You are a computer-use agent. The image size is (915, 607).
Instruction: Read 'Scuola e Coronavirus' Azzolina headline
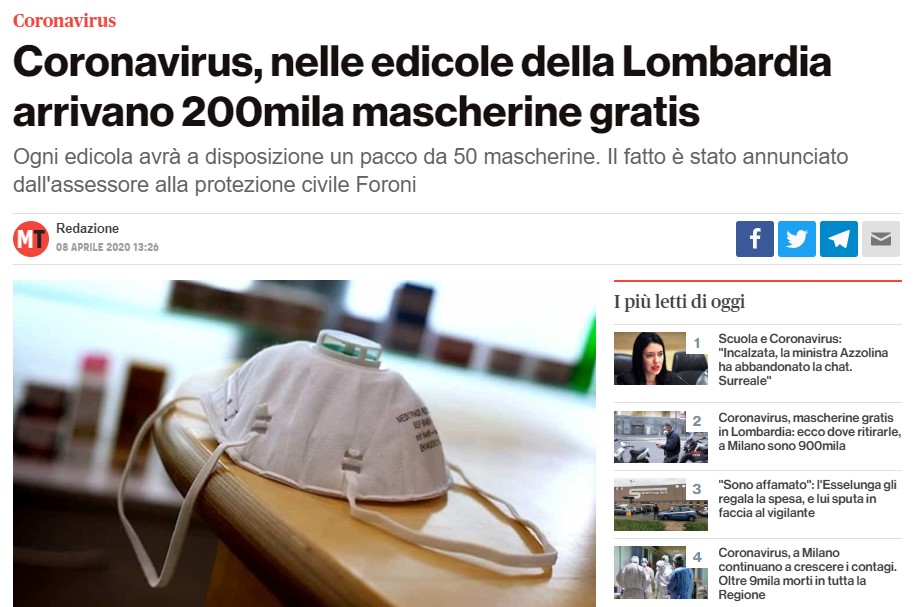tap(803, 360)
